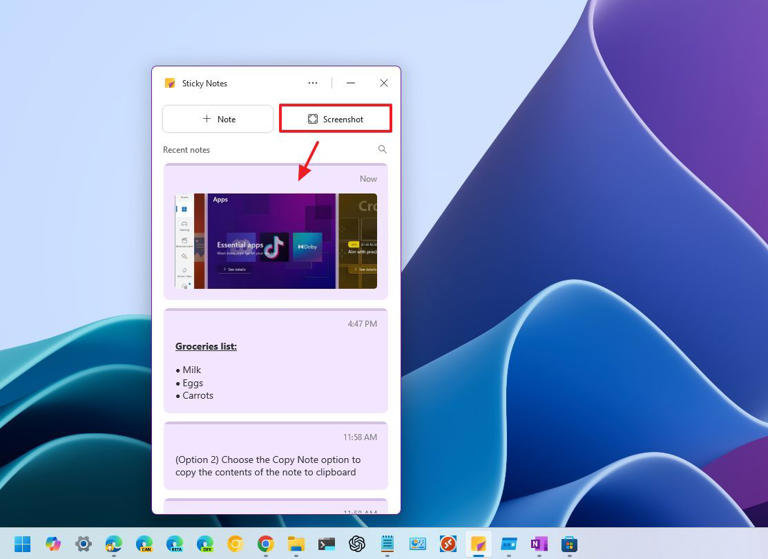Click the Screenshot button
The width and height of the screenshot is (768, 559).
(x=335, y=119)
